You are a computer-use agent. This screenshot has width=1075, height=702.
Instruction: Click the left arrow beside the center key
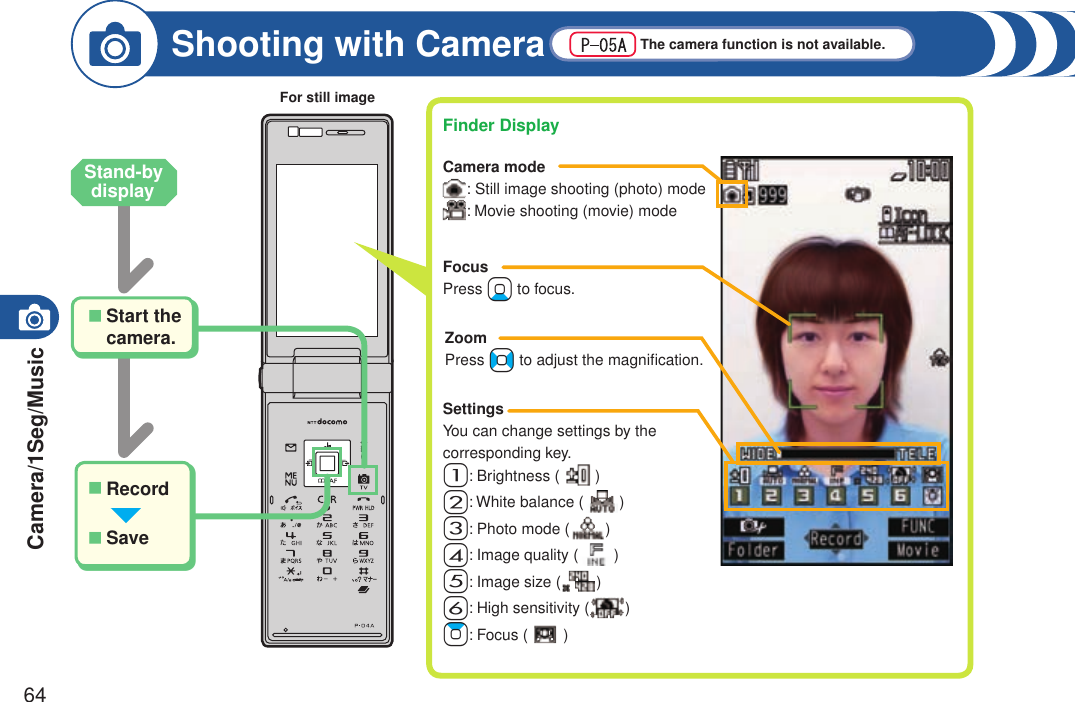[x=309, y=464]
